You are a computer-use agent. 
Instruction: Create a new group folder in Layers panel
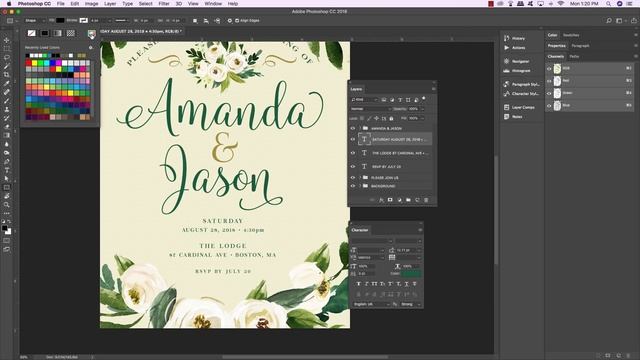click(408, 200)
